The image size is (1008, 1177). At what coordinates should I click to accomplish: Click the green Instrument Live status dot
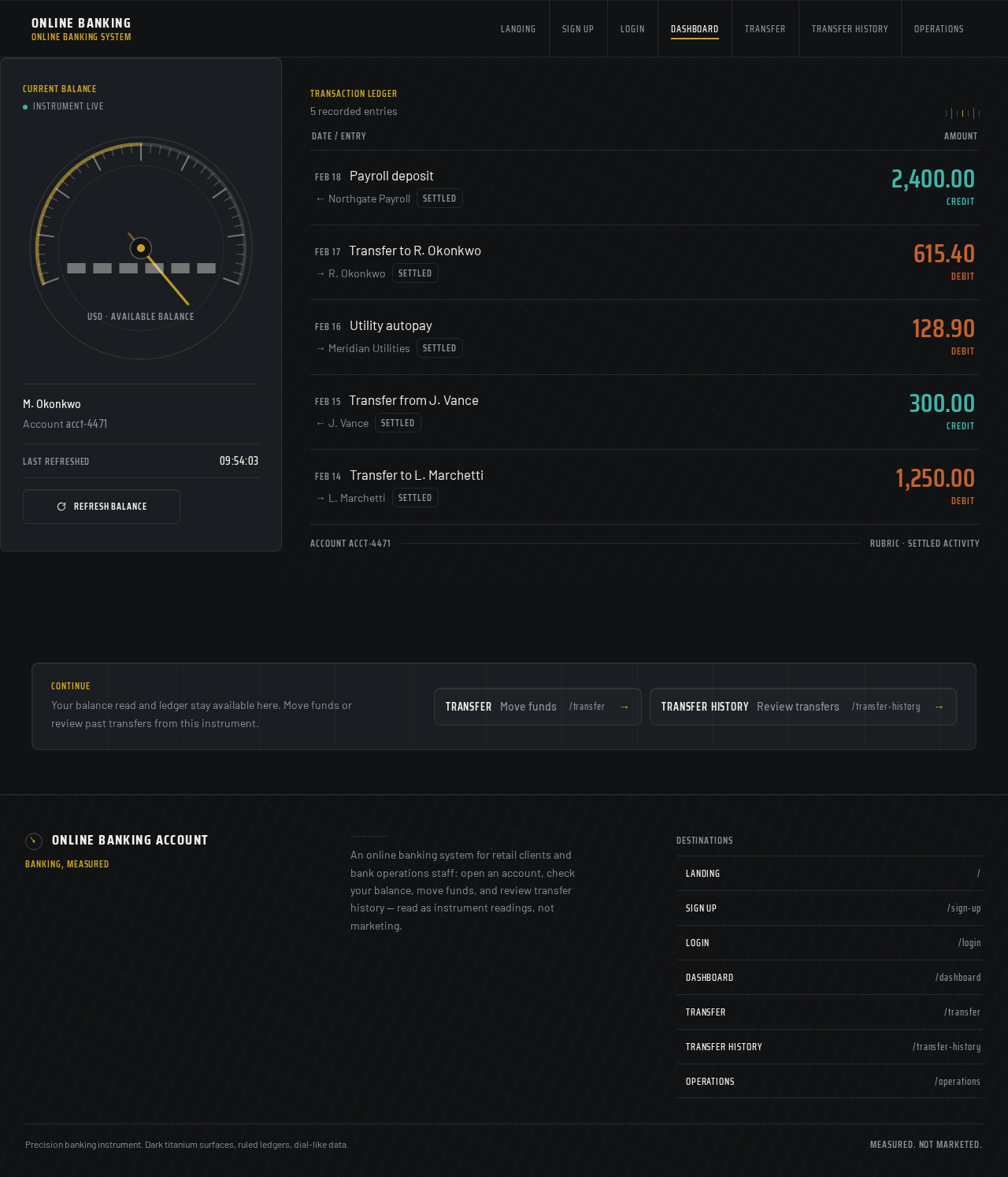[25, 106]
